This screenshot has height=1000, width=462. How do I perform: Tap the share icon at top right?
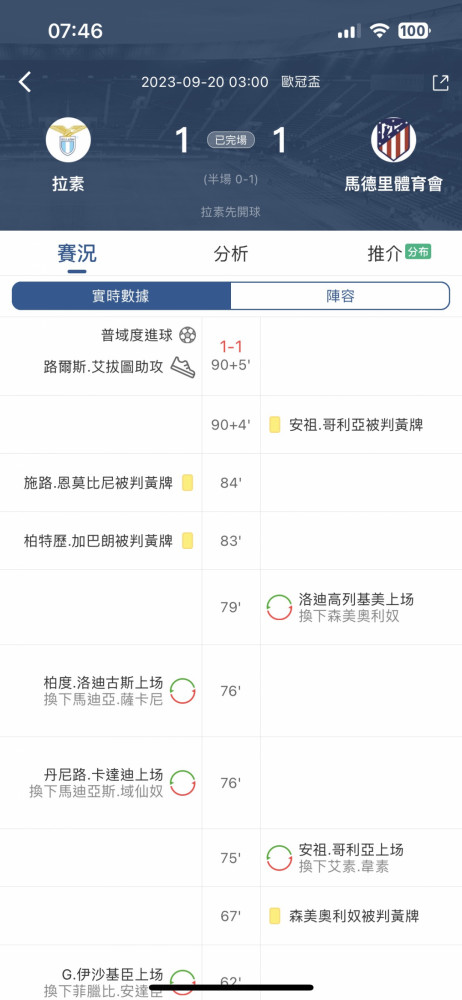[440, 82]
